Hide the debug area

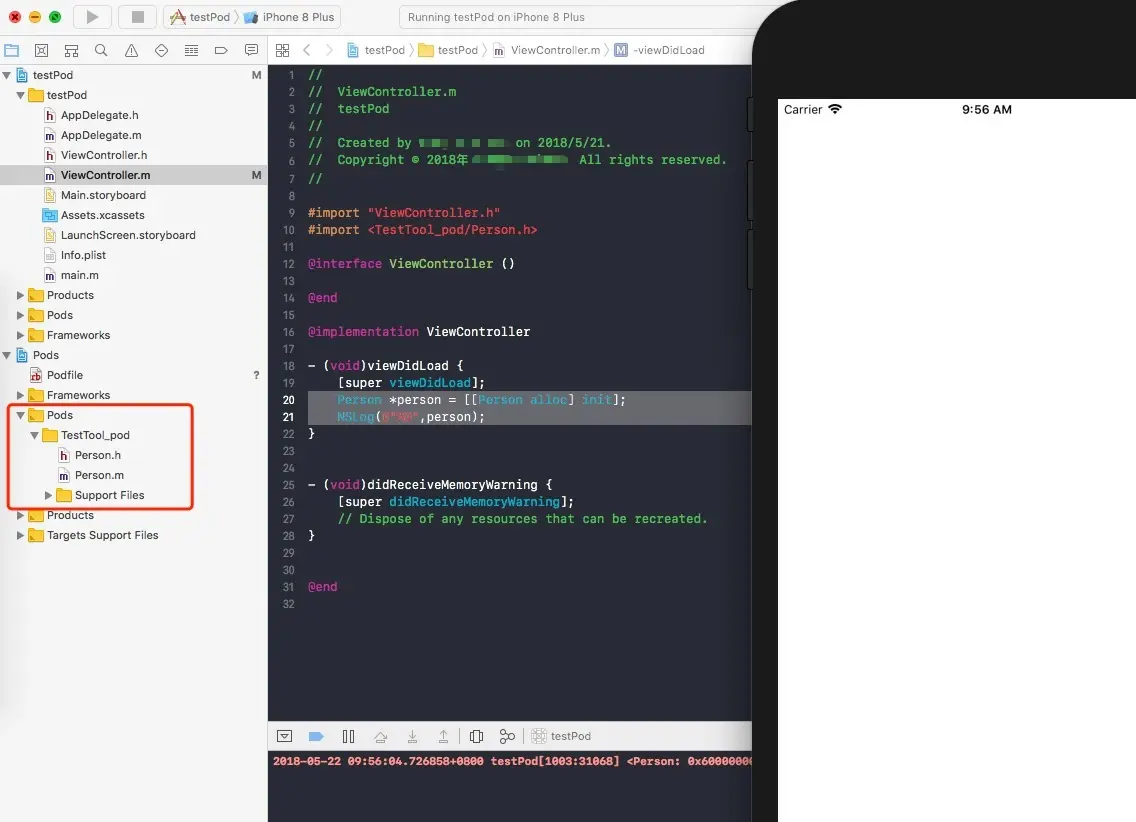(x=285, y=736)
